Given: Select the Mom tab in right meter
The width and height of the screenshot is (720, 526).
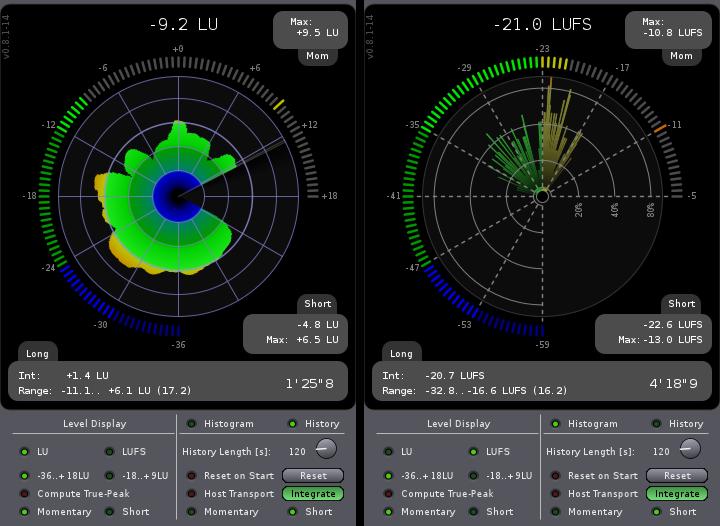Looking at the screenshot, I should click(681, 56).
